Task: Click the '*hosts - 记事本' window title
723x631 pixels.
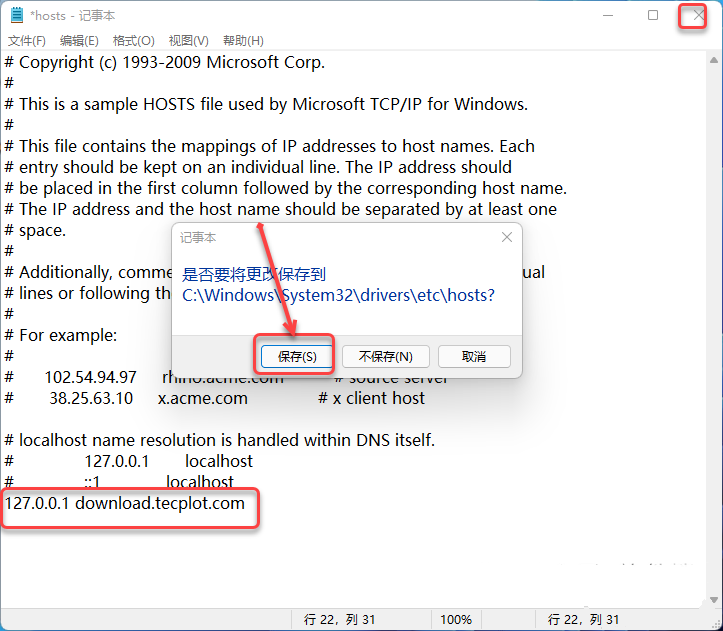Action: [72, 16]
